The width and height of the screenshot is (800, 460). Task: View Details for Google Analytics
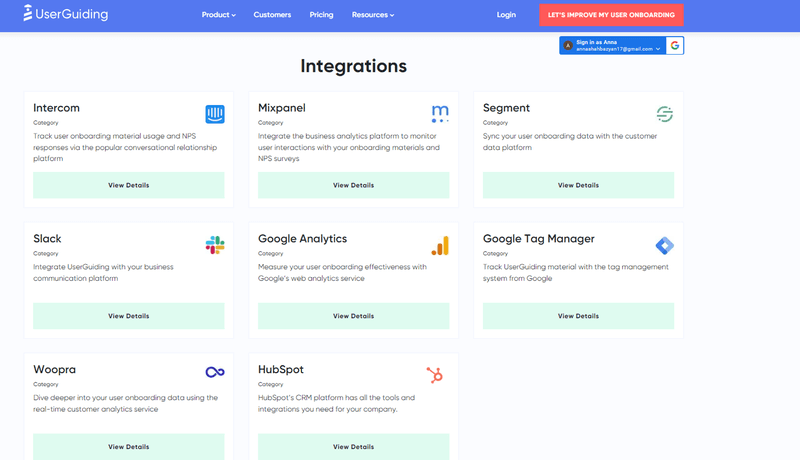(x=354, y=316)
